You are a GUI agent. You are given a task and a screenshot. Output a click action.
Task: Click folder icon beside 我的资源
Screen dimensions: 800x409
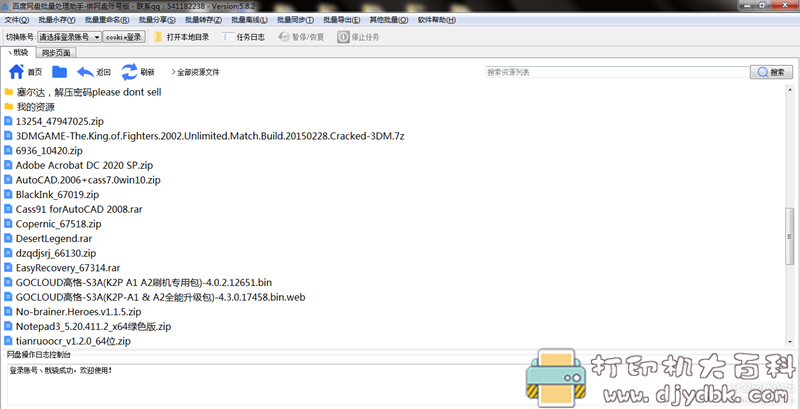pos(8,107)
